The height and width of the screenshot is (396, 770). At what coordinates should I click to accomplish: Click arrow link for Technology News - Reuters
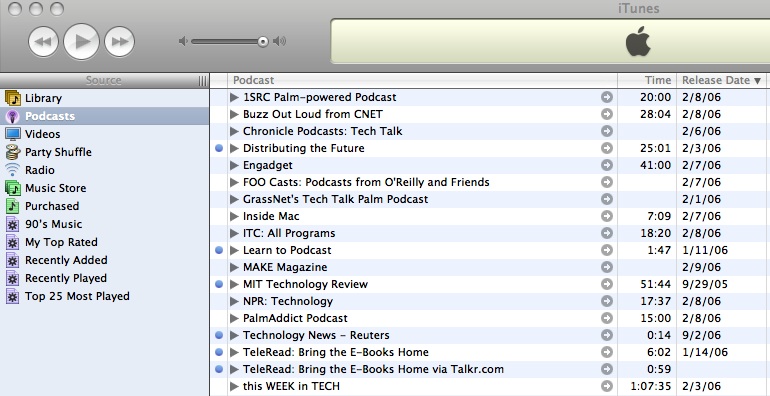[x=607, y=335]
